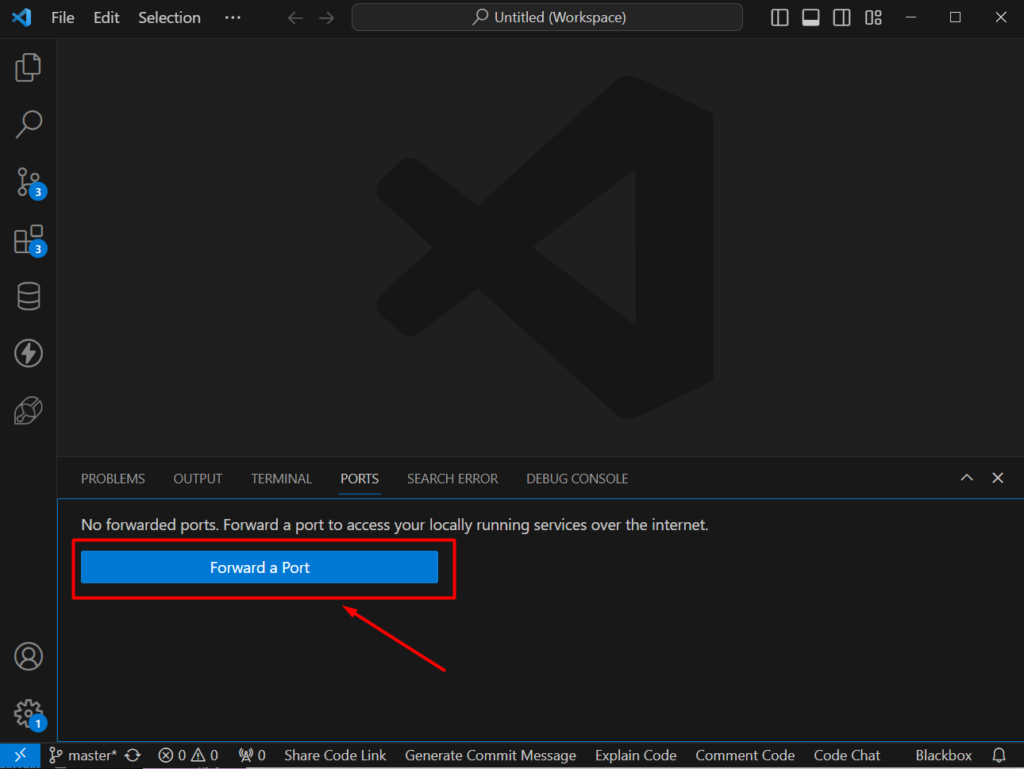The height and width of the screenshot is (769, 1024).
Task: Click the Forward a Port button
Action: coord(259,567)
